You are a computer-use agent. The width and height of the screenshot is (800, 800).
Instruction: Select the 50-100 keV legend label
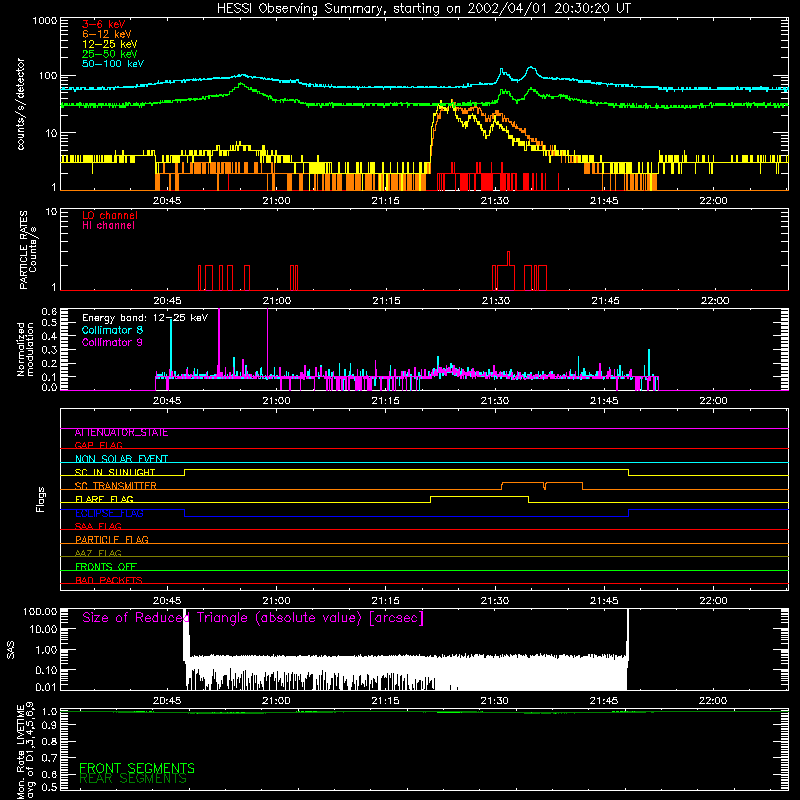pos(113,64)
